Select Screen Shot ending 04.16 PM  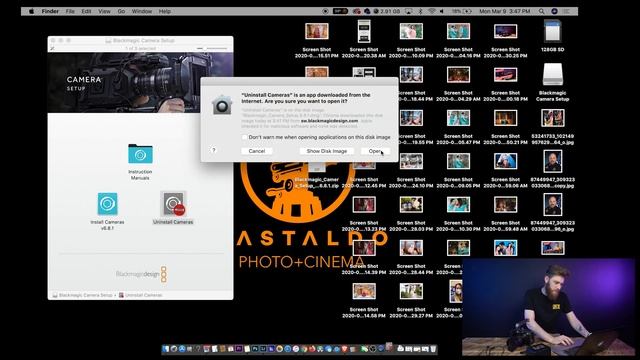point(458,31)
